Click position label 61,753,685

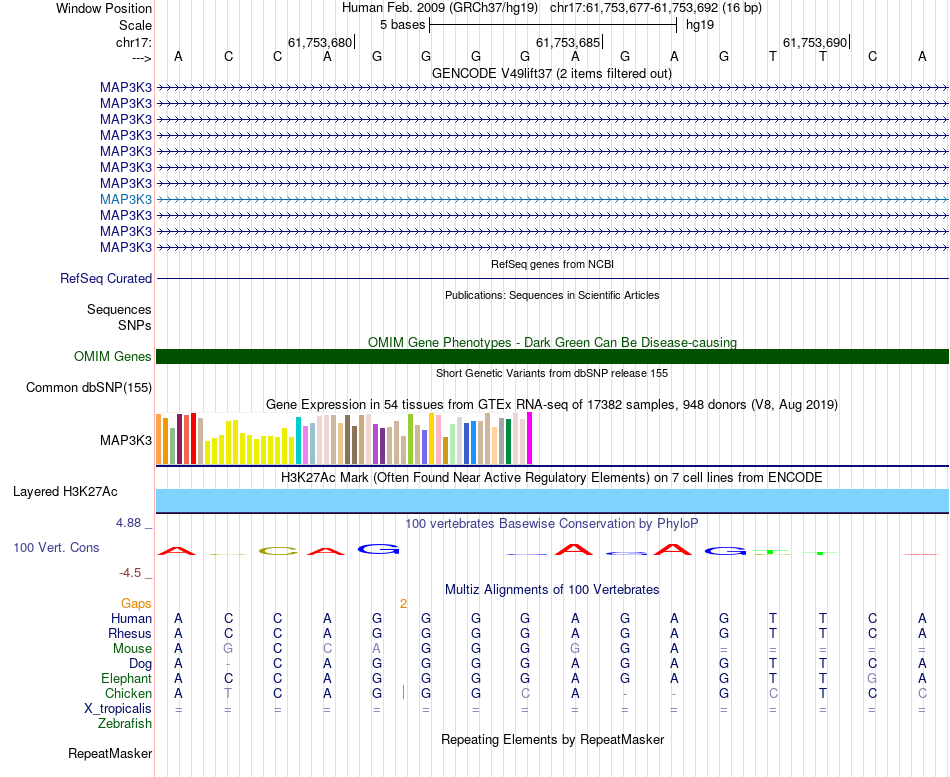coord(568,42)
